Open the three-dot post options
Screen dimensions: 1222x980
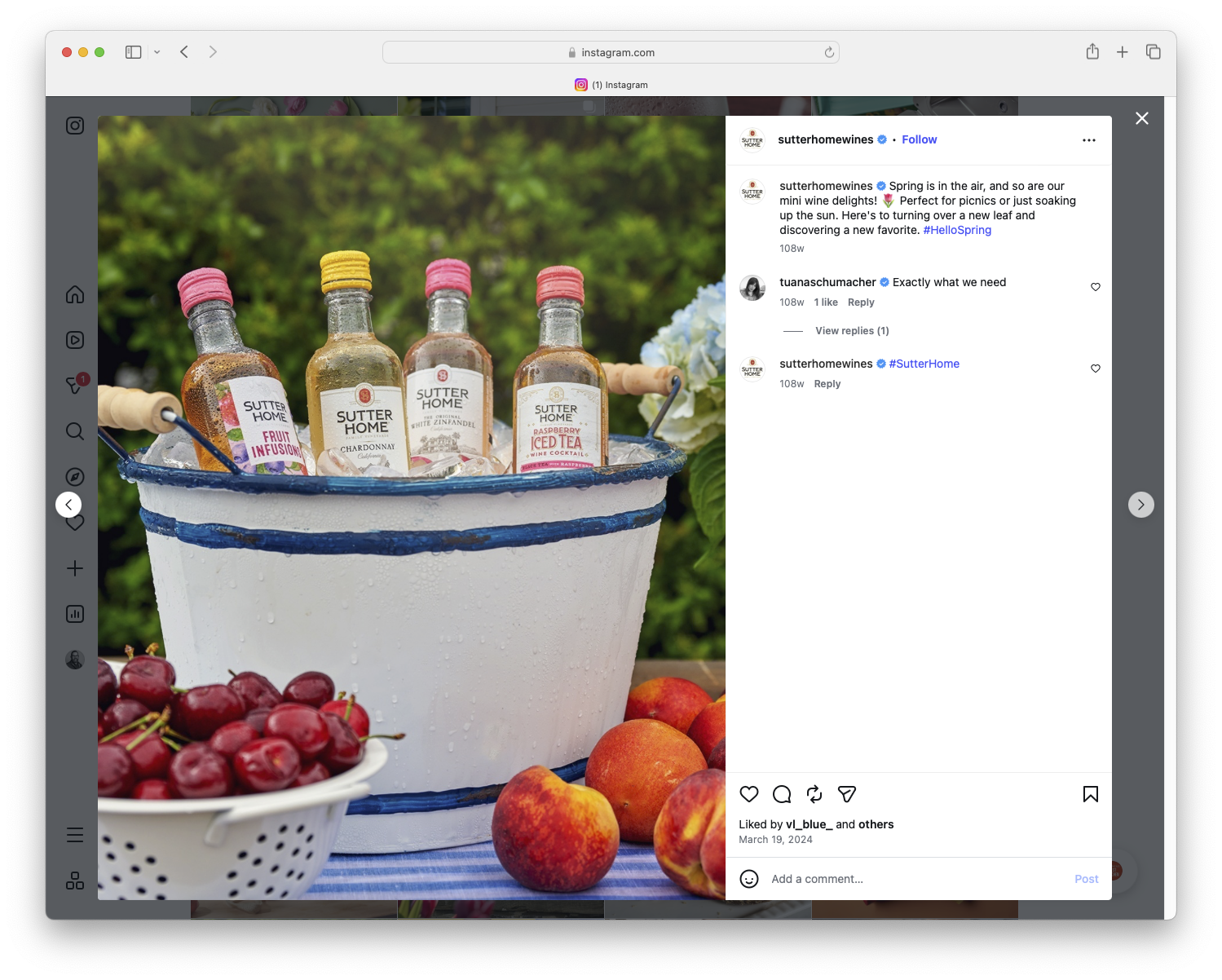[1089, 139]
